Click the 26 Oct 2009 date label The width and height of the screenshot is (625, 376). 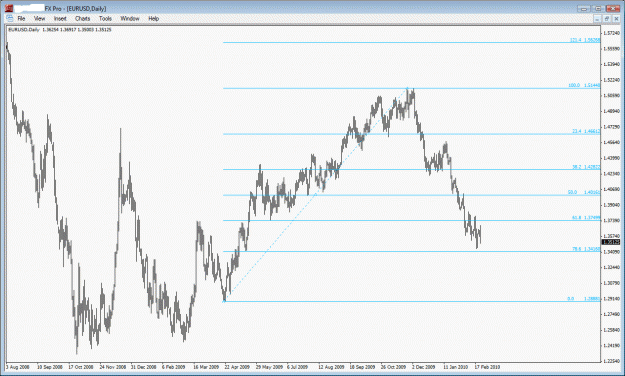[393, 367]
